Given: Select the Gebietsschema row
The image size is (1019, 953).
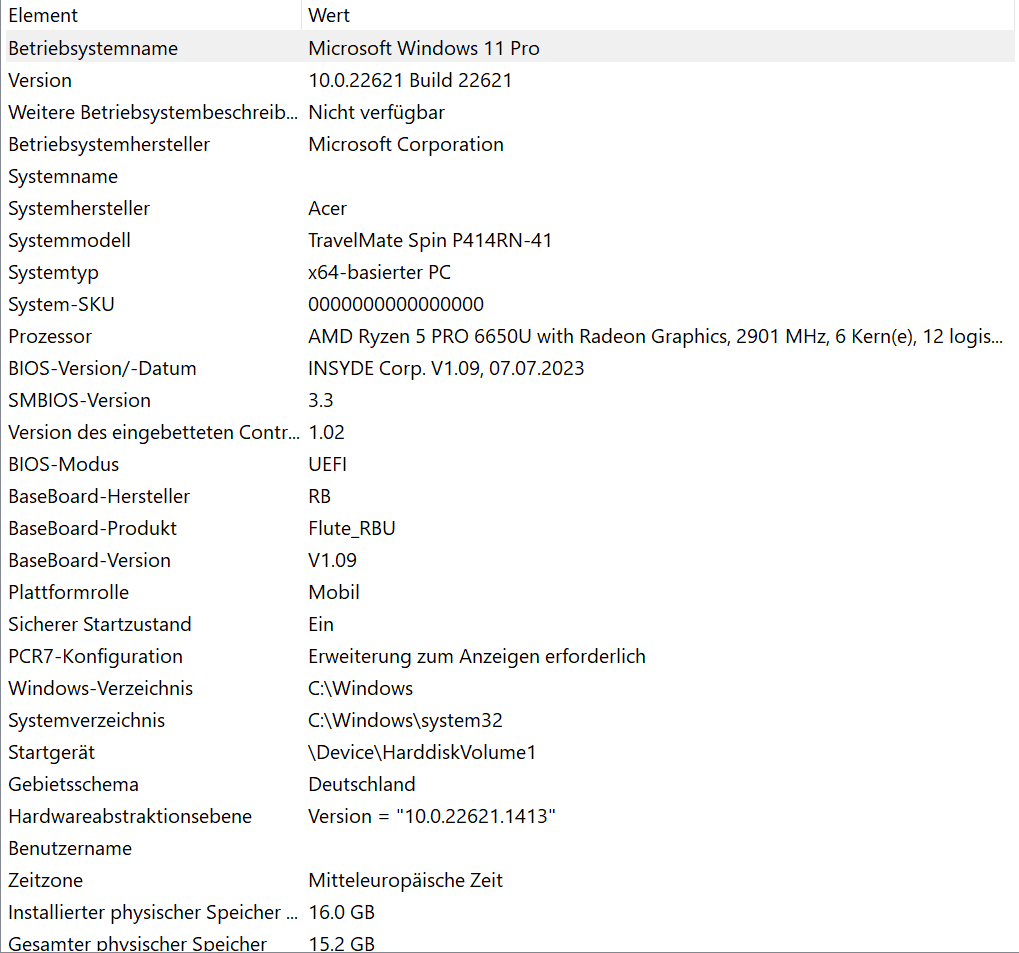Looking at the screenshot, I should 510,785.
